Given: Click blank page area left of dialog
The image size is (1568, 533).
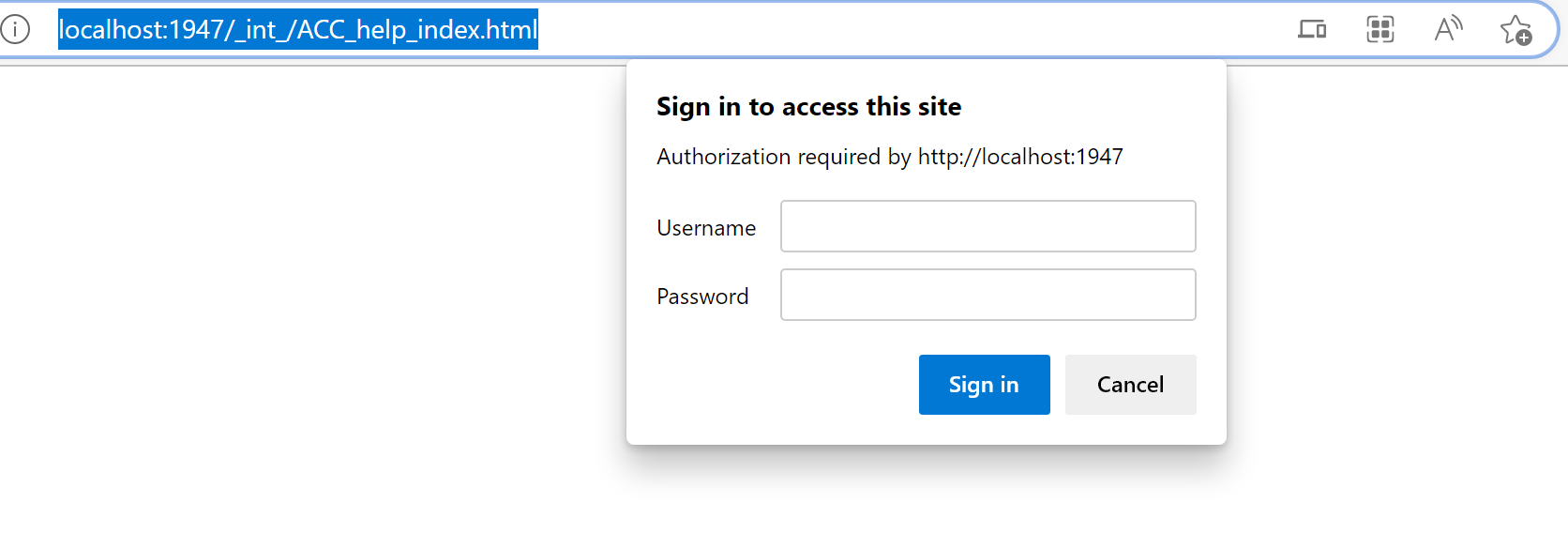Looking at the screenshot, I should click(x=309, y=282).
